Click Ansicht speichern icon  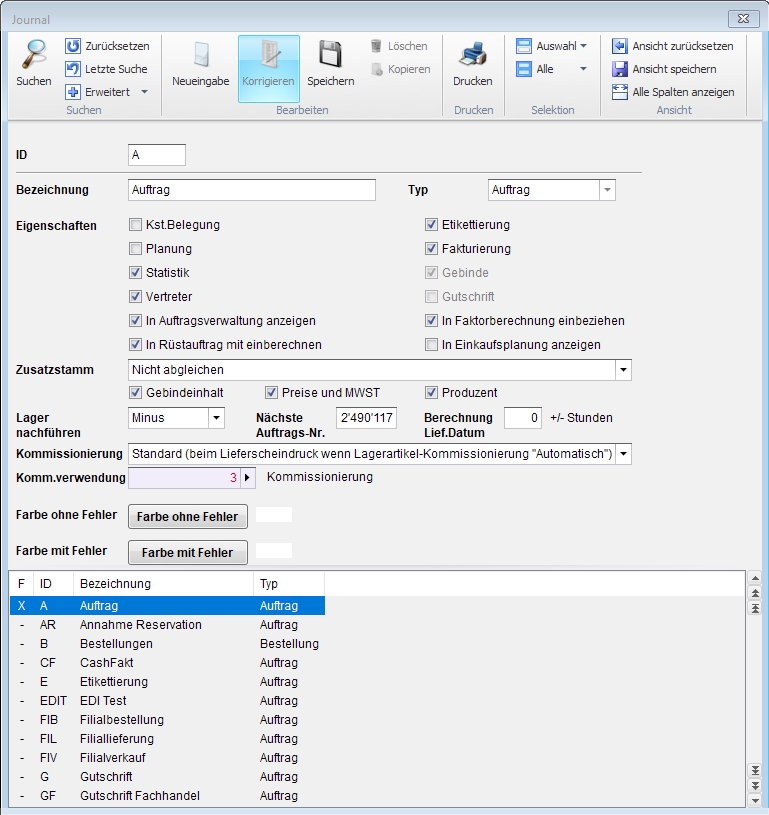[x=619, y=69]
